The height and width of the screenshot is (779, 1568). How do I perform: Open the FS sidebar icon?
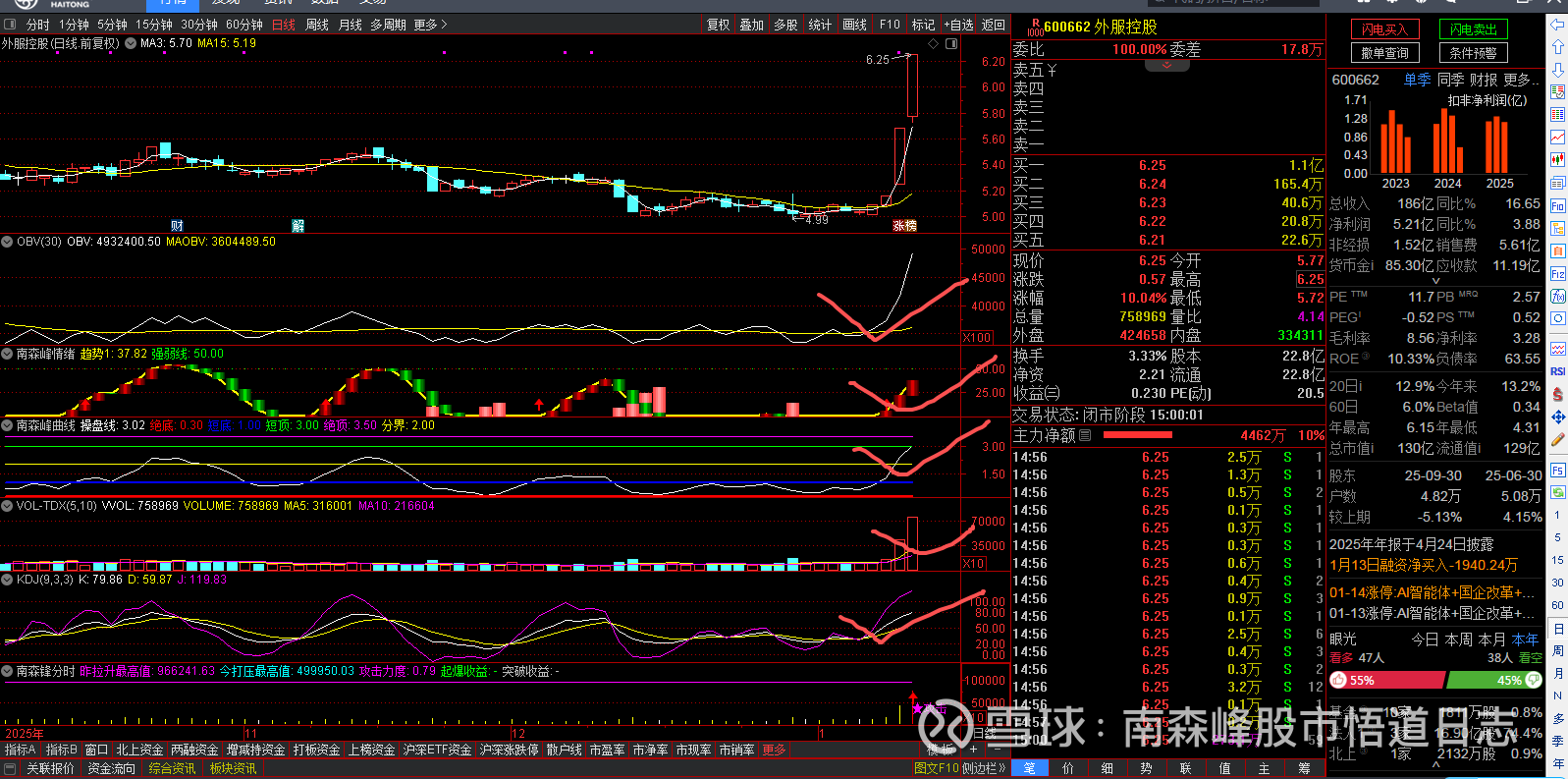[1557, 471]
